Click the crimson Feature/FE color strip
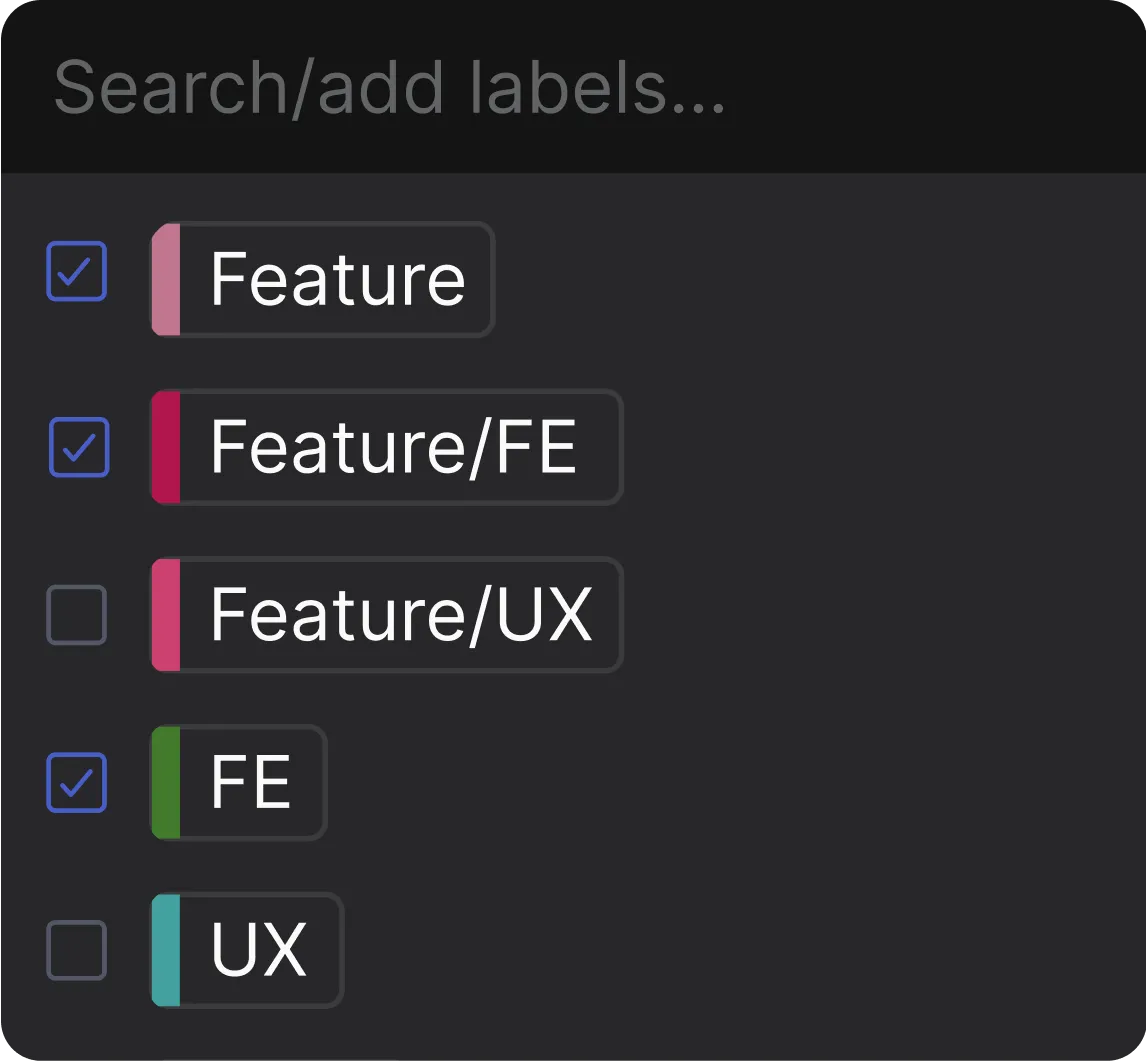Screen dimensions: 1146x1061 click(x=166, y=447)
